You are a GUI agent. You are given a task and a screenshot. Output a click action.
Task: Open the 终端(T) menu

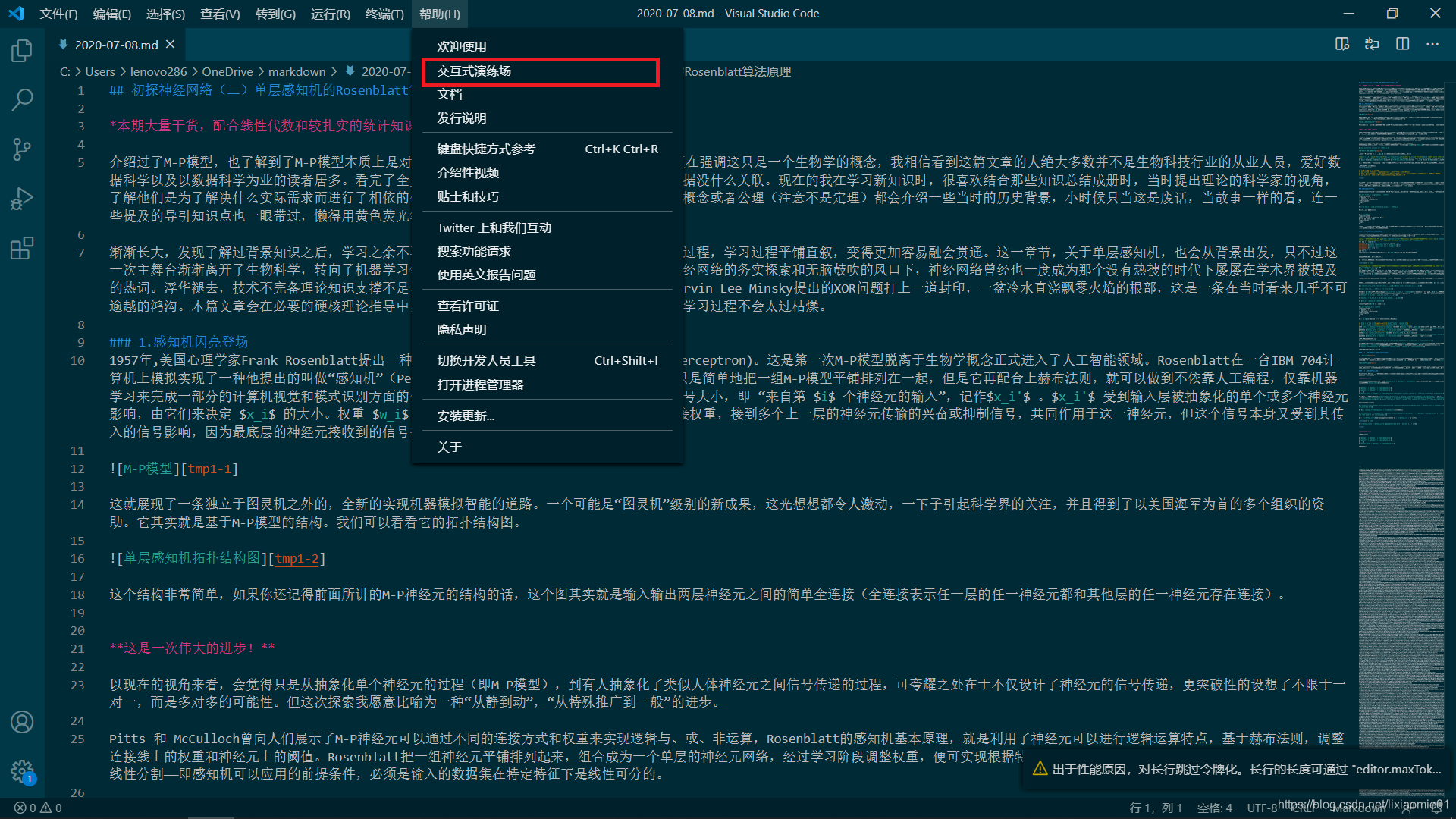click(x=384, y=14)
